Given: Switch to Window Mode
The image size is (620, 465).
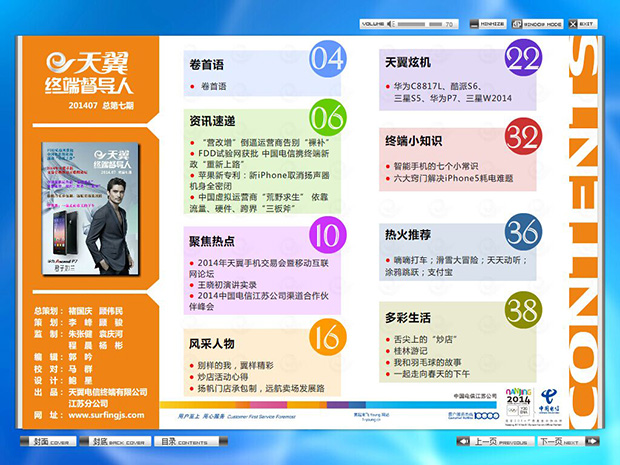Looking at the screenshot, I should pos(538,24).
